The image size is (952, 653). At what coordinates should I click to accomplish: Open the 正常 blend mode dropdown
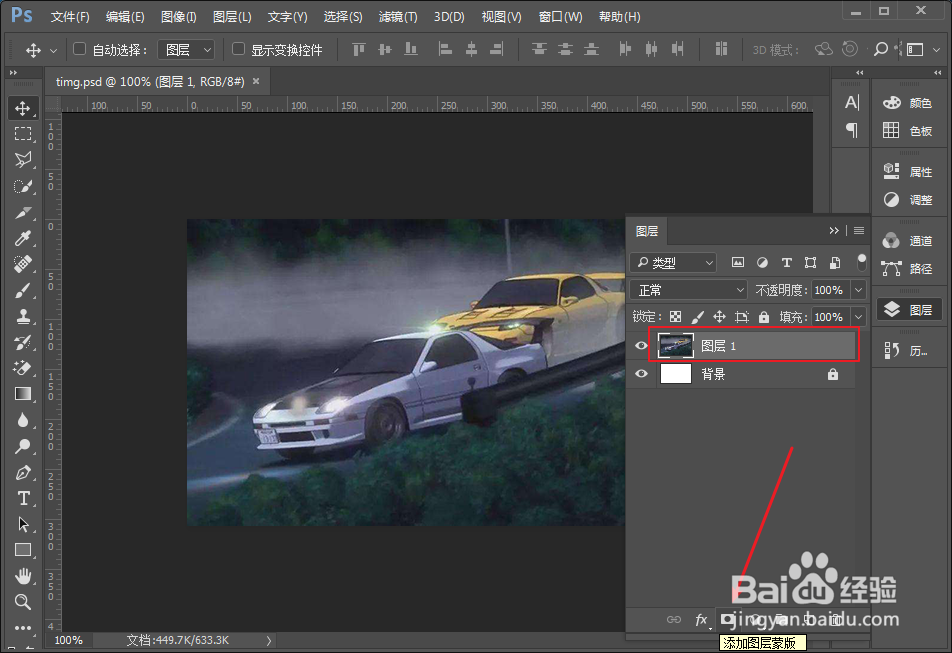[688, 290]
